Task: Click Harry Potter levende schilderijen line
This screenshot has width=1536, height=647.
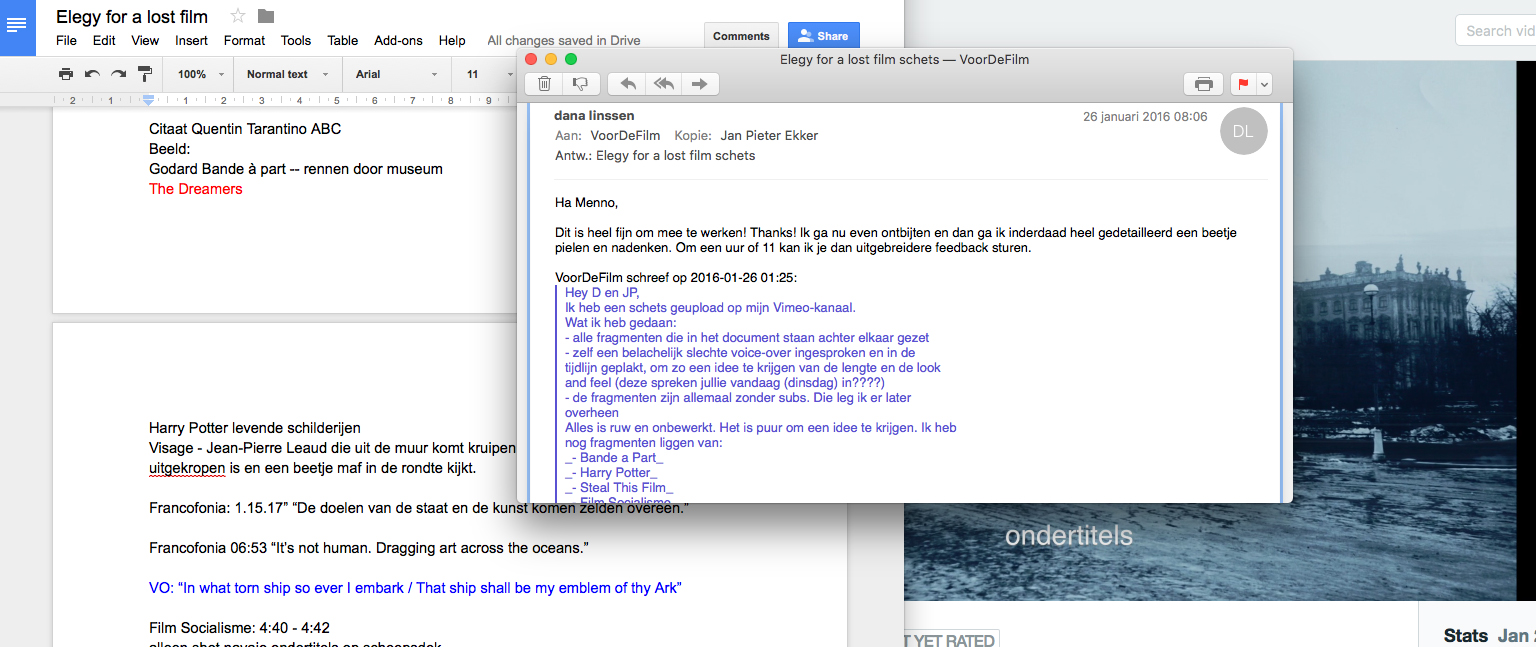Action: tap(255, 428)
